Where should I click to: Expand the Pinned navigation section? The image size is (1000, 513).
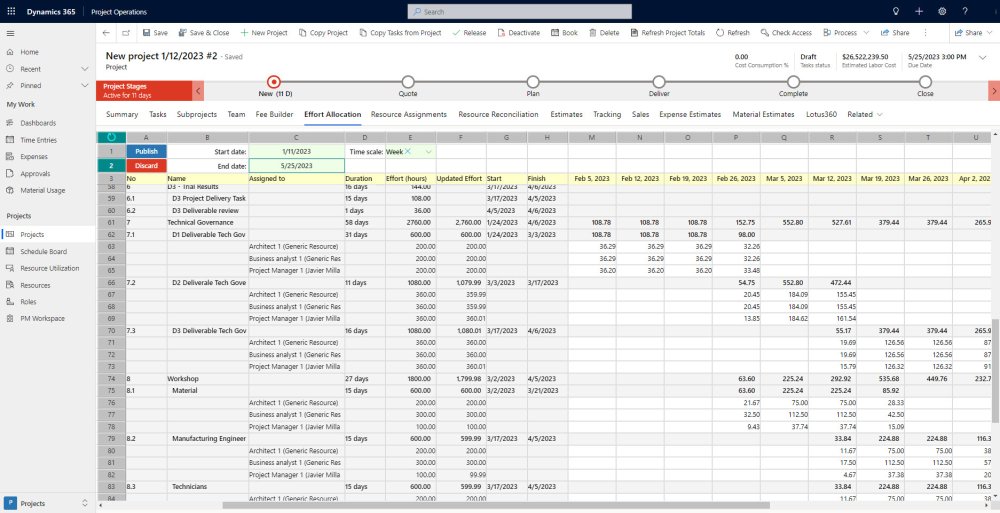coord(85,86)
